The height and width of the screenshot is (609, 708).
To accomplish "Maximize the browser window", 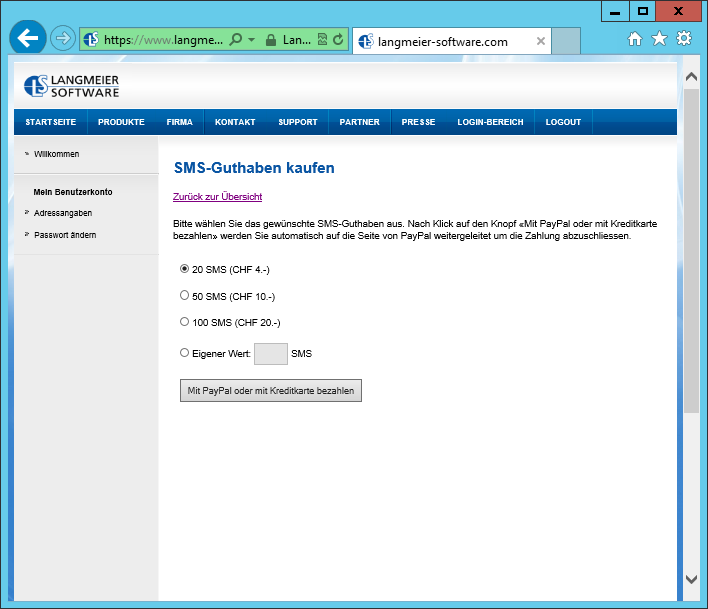I will click(x=643, y=11).
